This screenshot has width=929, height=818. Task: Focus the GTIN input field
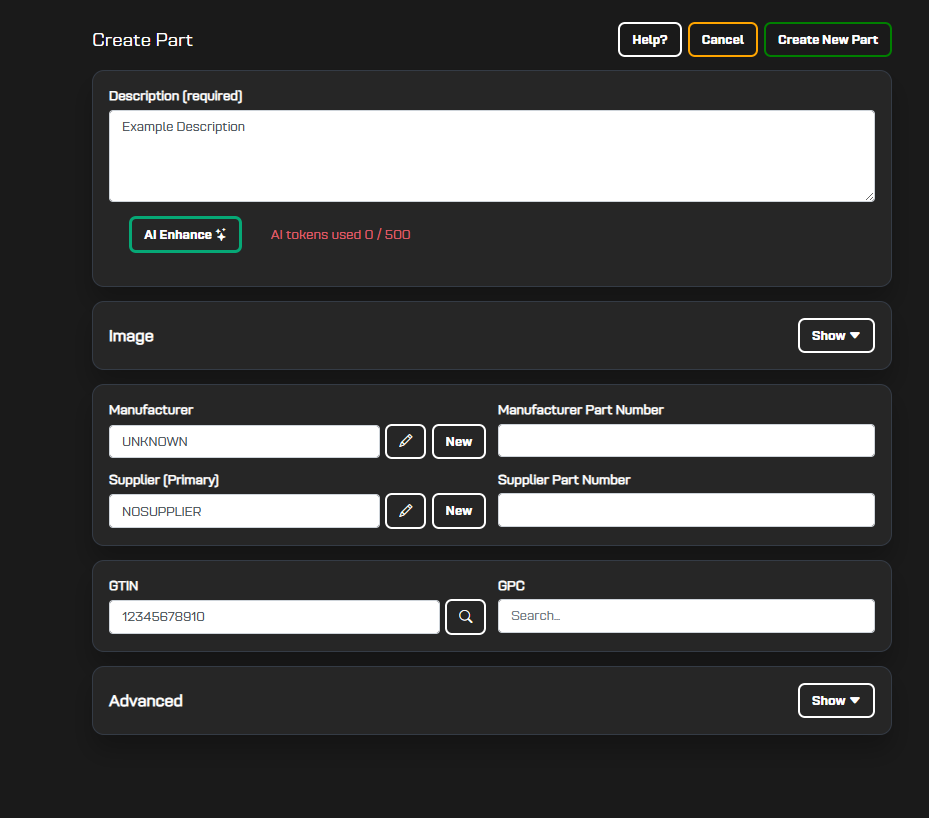click(x=274, y=617)
